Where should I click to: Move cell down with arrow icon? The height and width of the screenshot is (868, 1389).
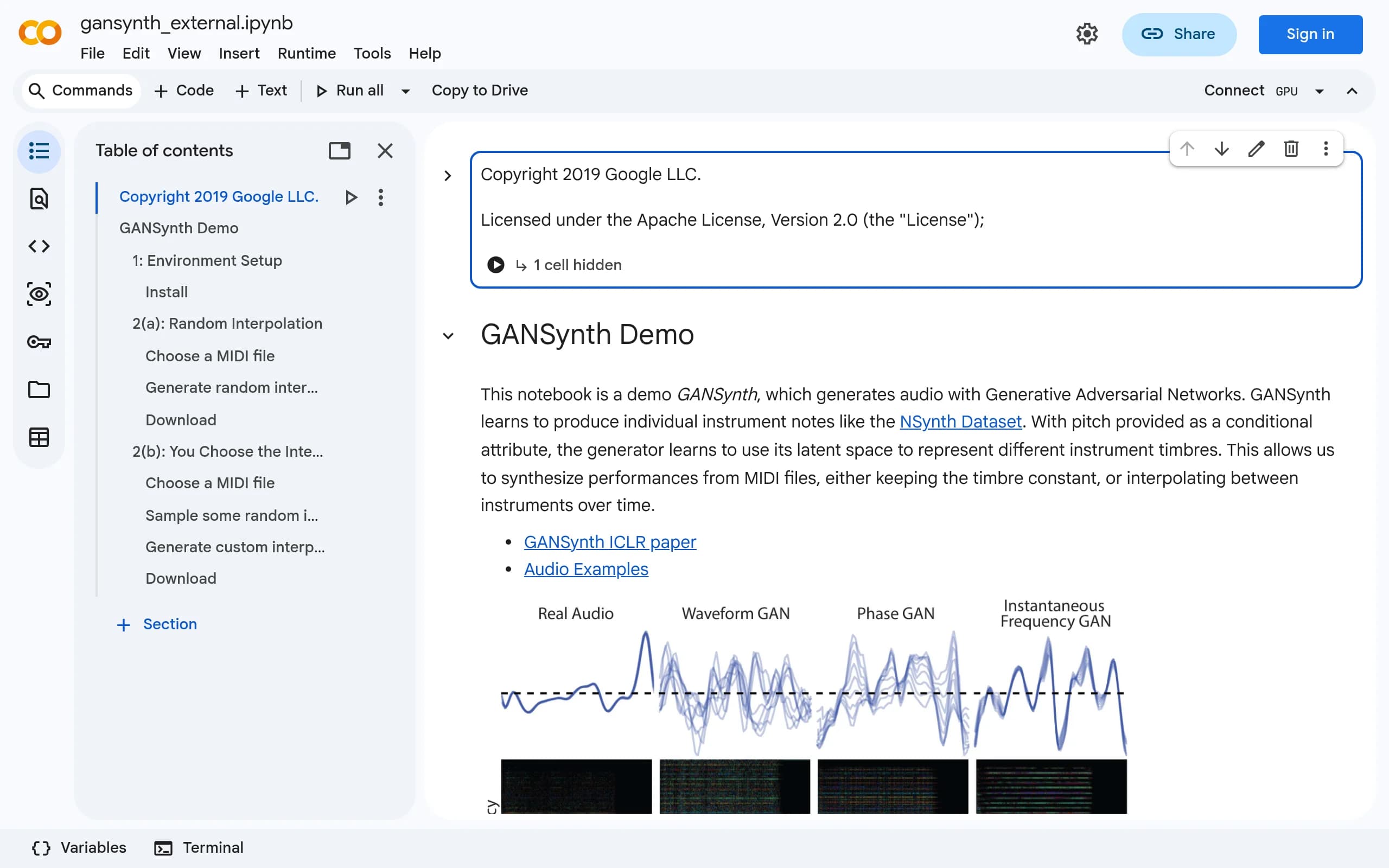pos(1221,149)
